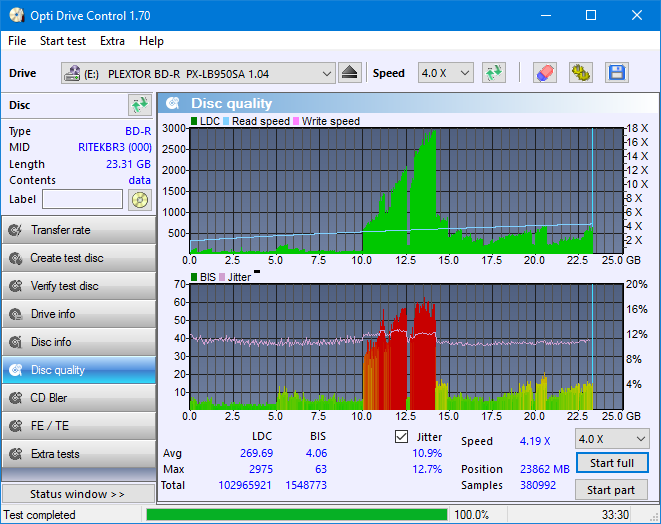Click the disc Label input field
This screenshot has width=661, height=524.
[82, 199]
